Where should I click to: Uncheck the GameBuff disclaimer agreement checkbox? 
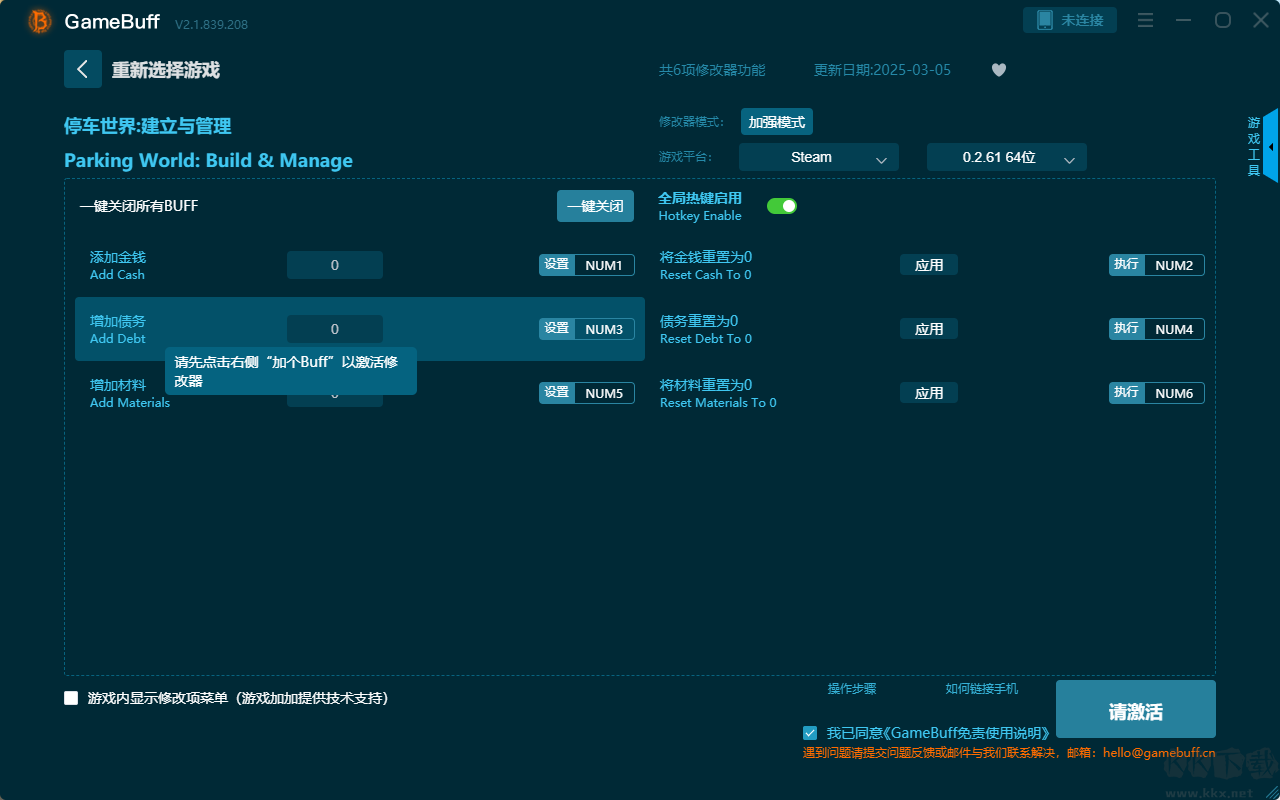point(810,733)
